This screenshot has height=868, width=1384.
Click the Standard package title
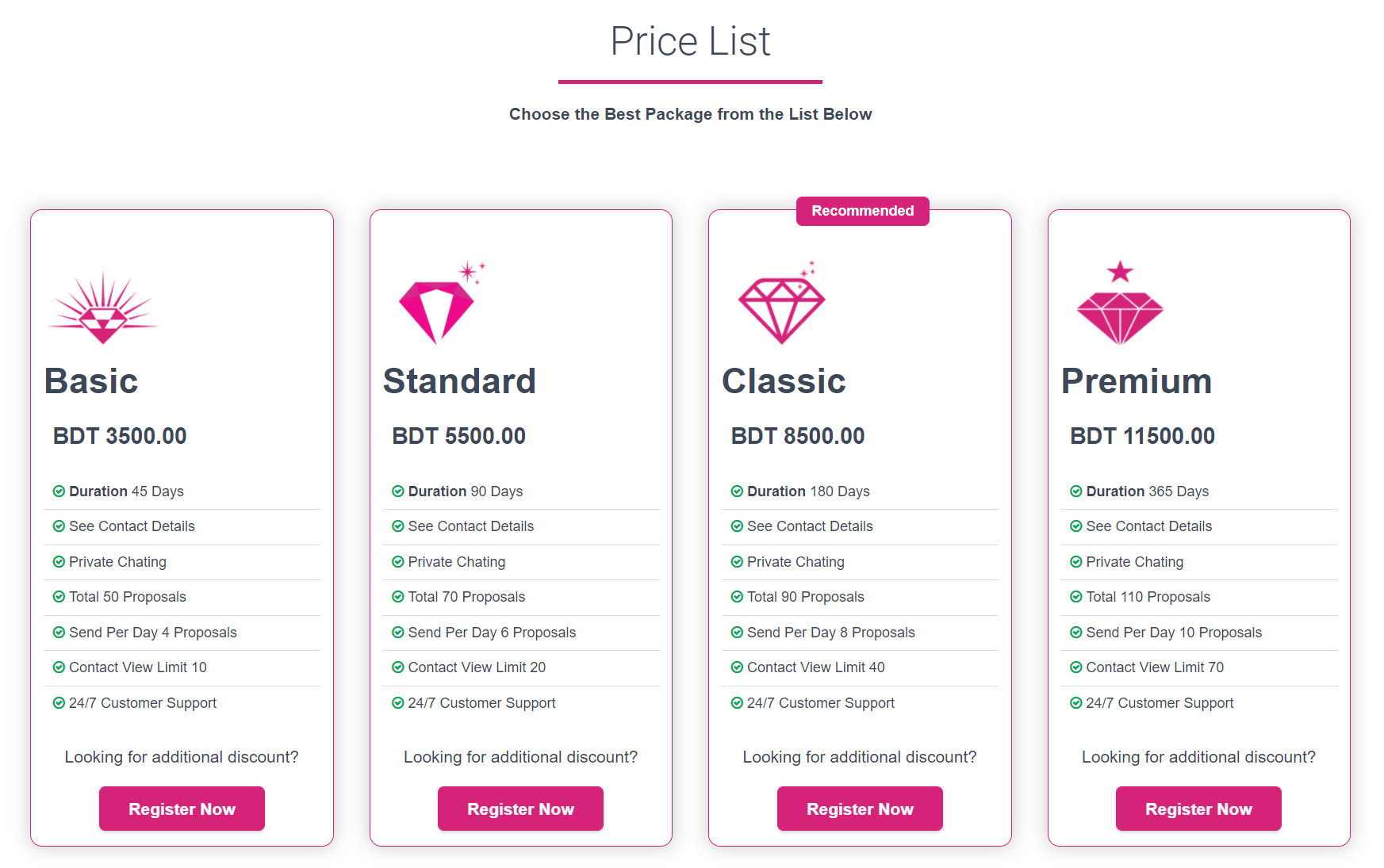click(459, 381)
